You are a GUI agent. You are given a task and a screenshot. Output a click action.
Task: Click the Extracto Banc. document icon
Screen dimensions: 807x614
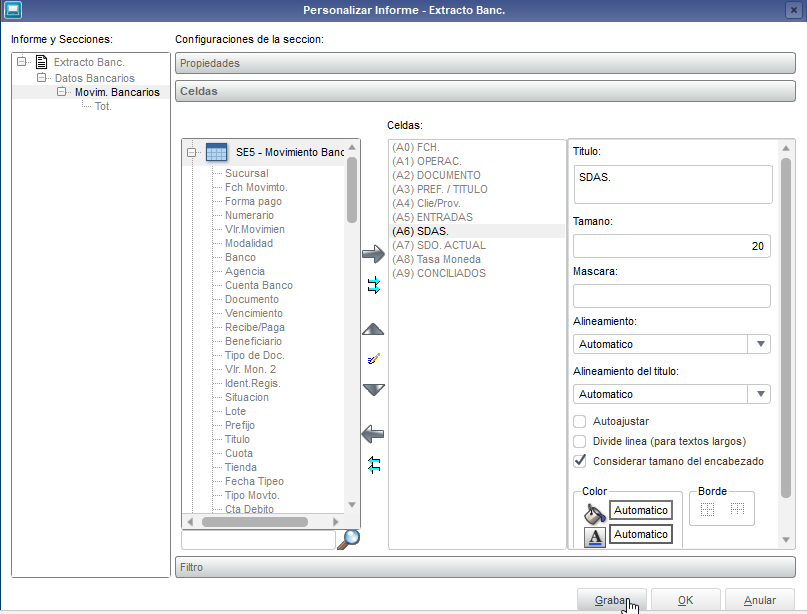pyautogui.click(x=42, y=62)
